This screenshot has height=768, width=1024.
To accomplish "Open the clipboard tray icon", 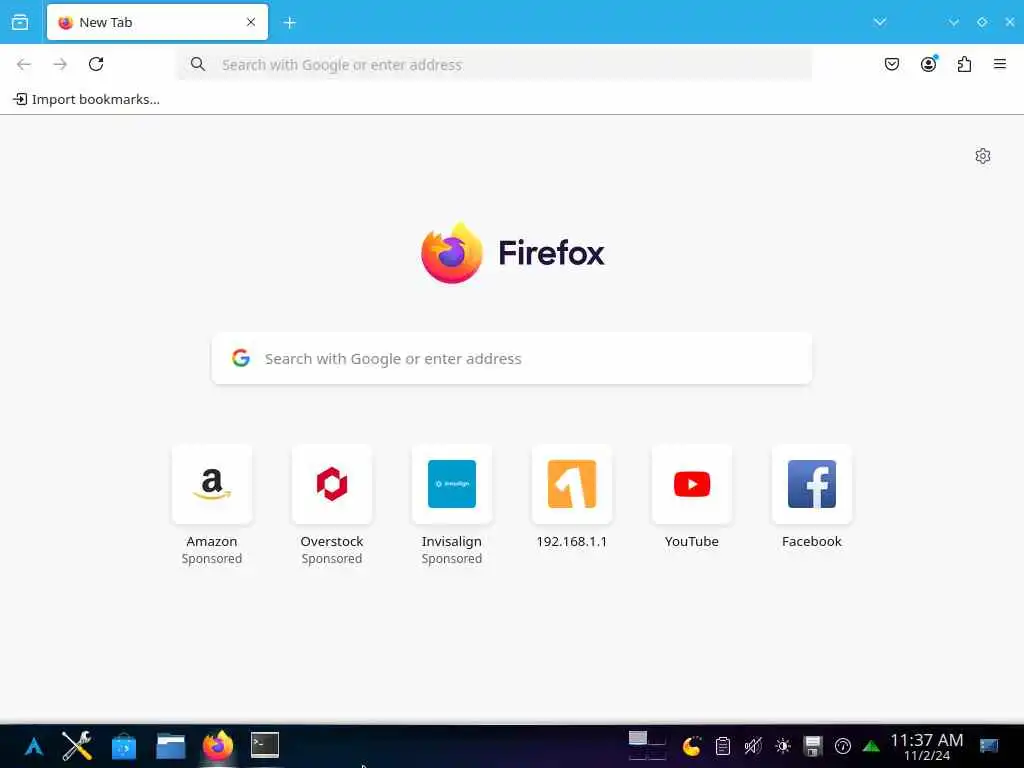I will tap(722, 746).
